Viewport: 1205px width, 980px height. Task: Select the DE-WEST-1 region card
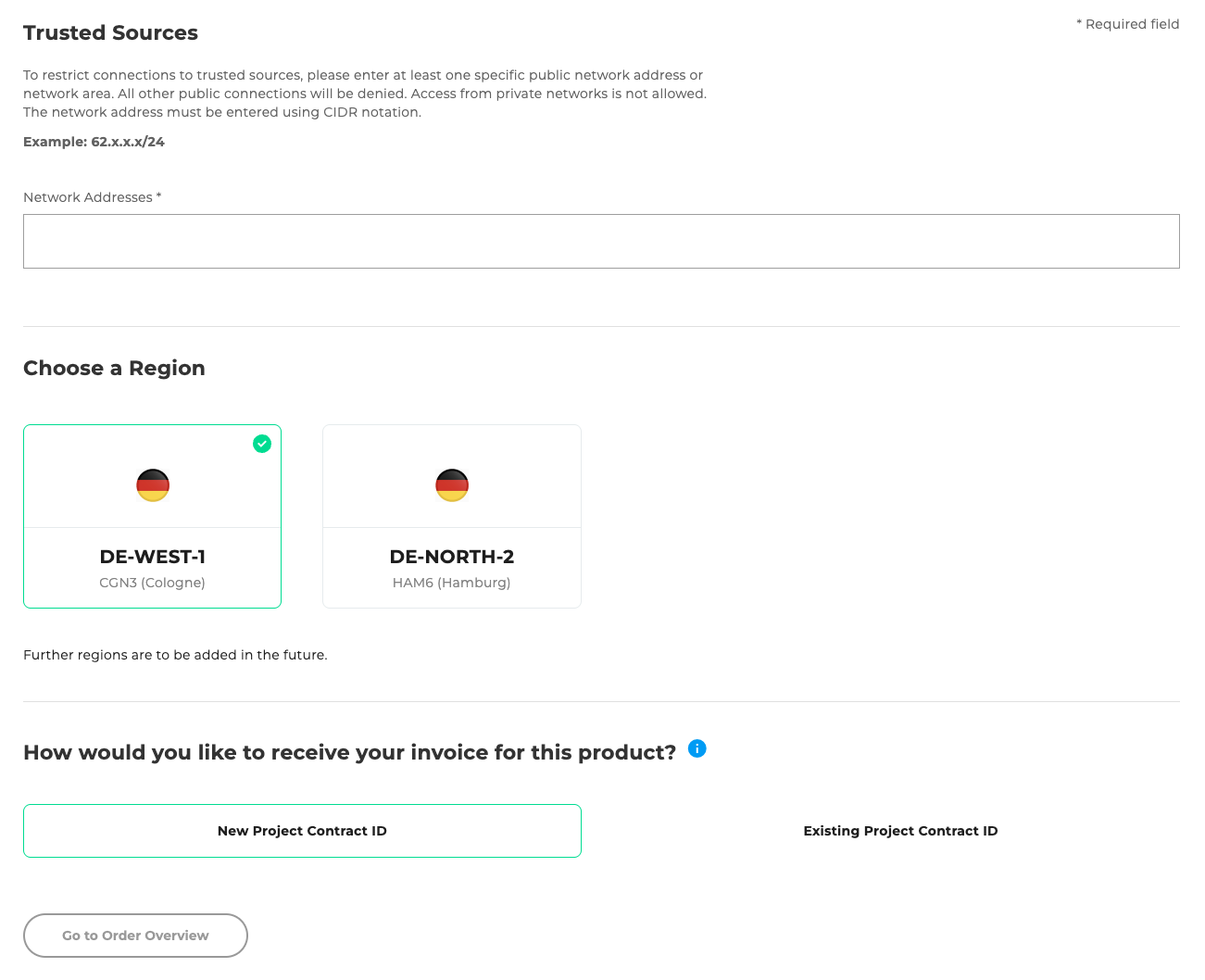[152, 516]
